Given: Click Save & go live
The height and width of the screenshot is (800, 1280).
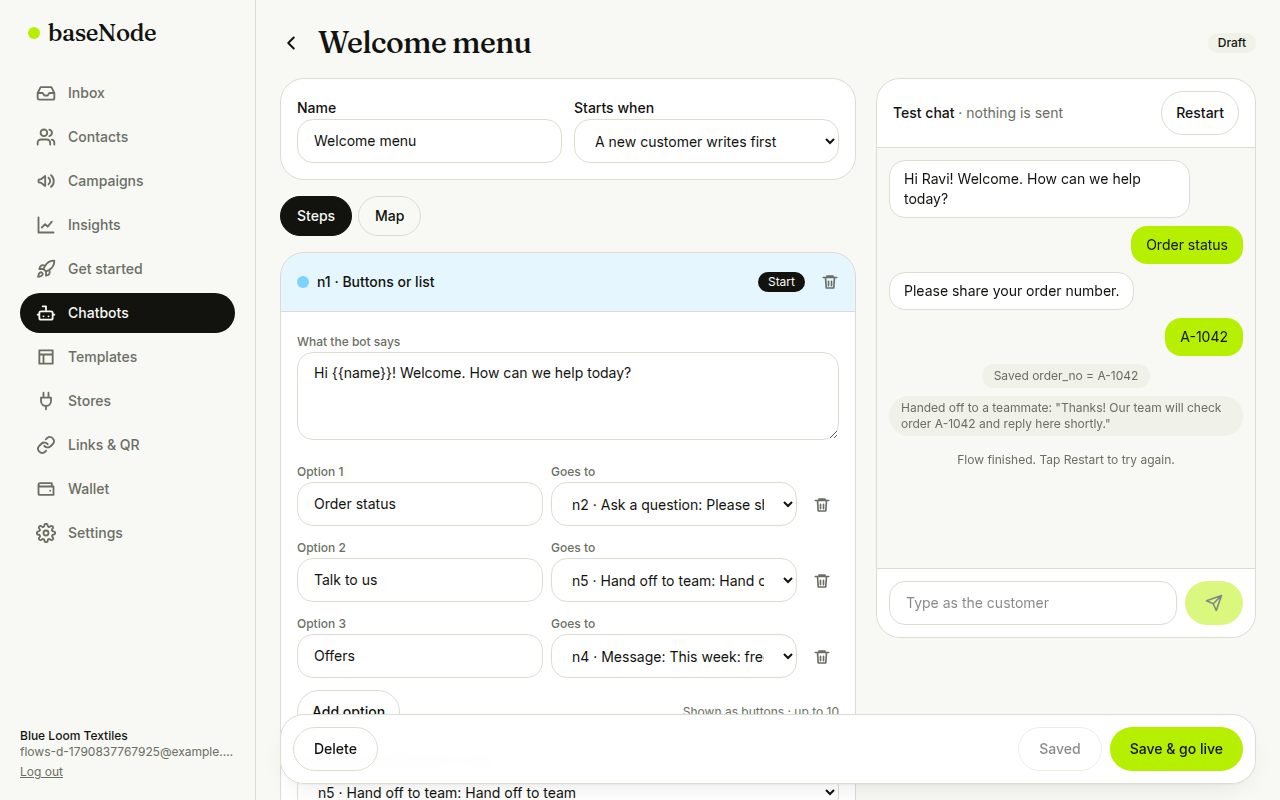Looking at the screenshot, I should (1176, 749).
